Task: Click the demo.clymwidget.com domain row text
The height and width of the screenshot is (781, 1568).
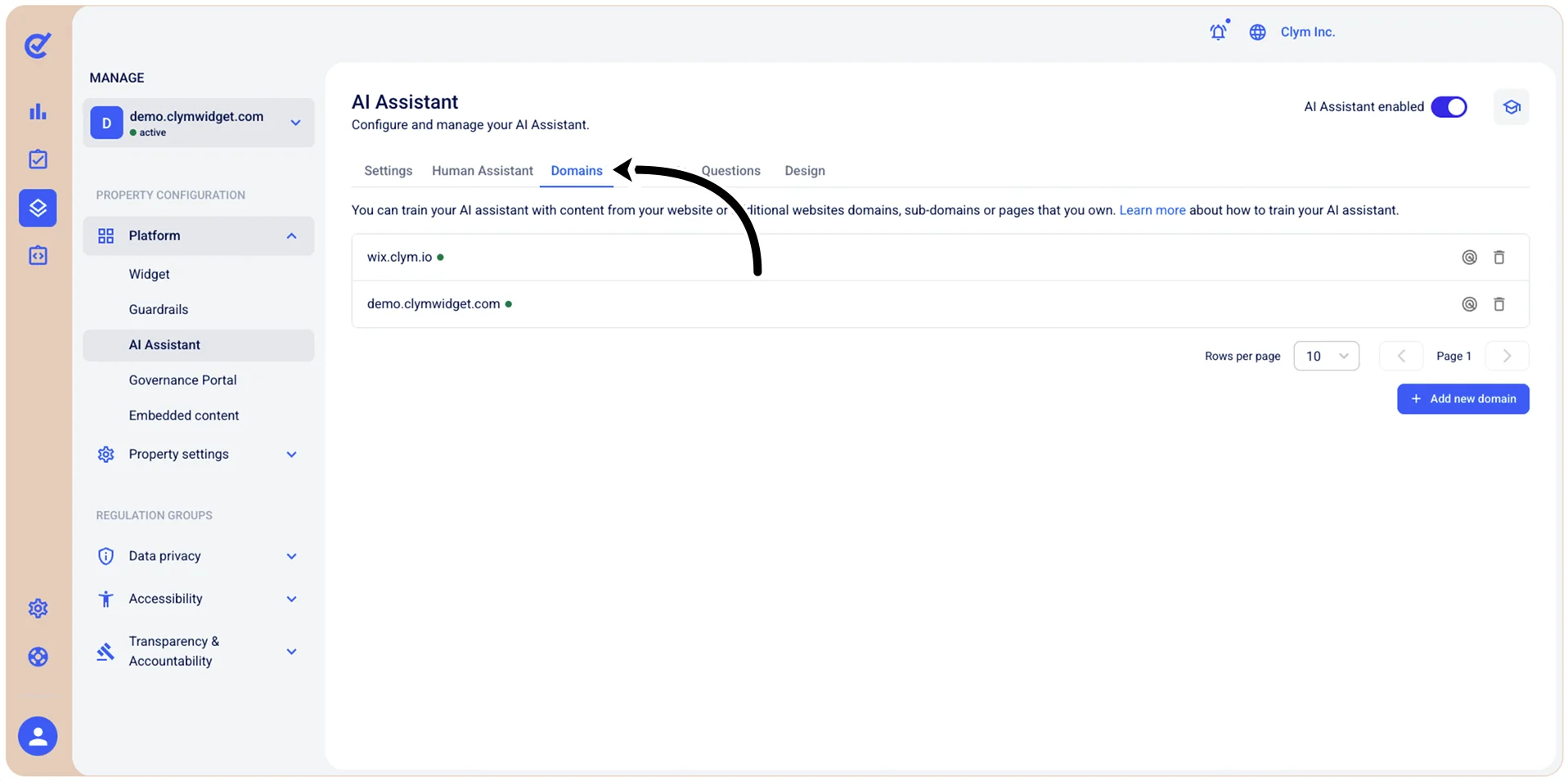Action: coord(434,304)
